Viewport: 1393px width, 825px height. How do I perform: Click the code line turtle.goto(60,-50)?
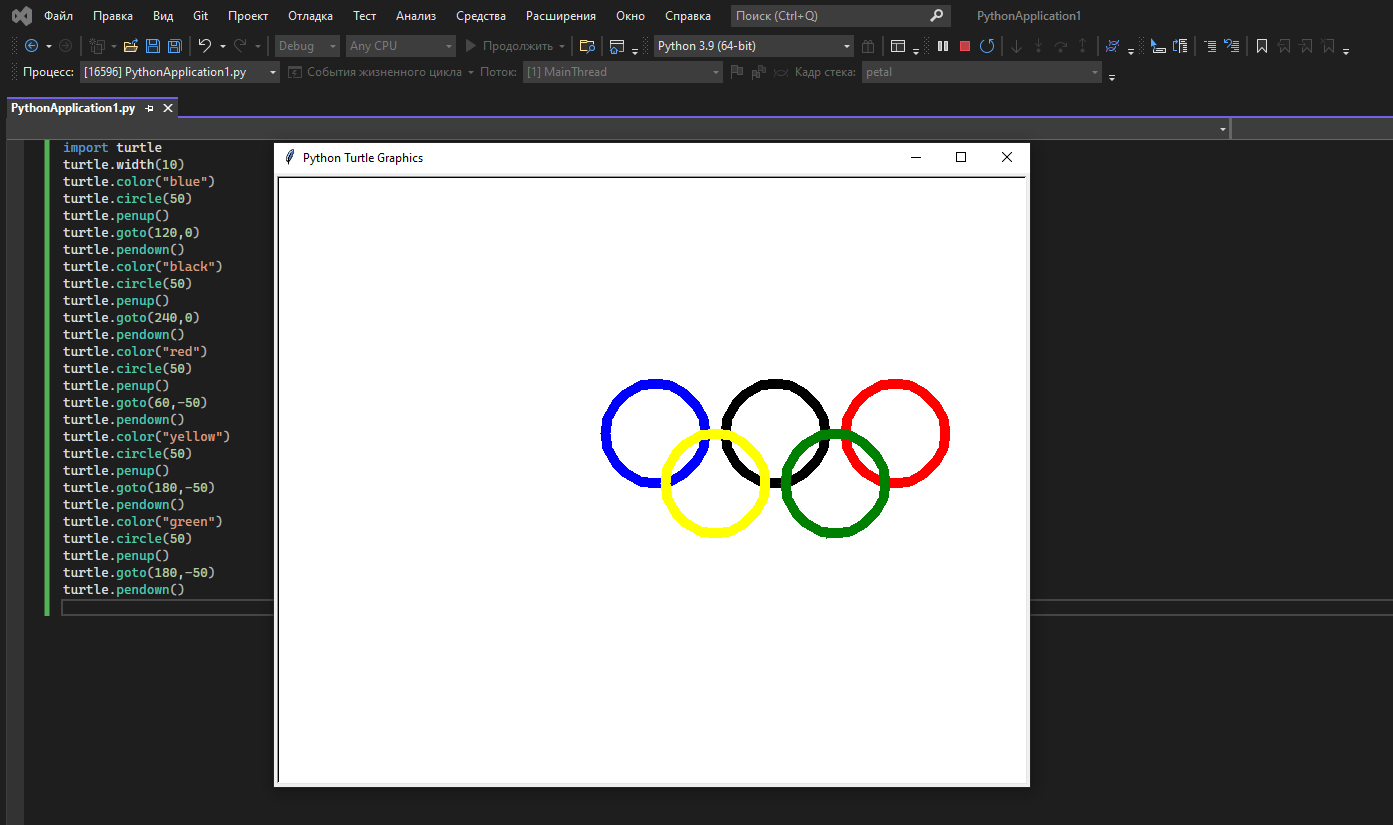tap(135, 402)
